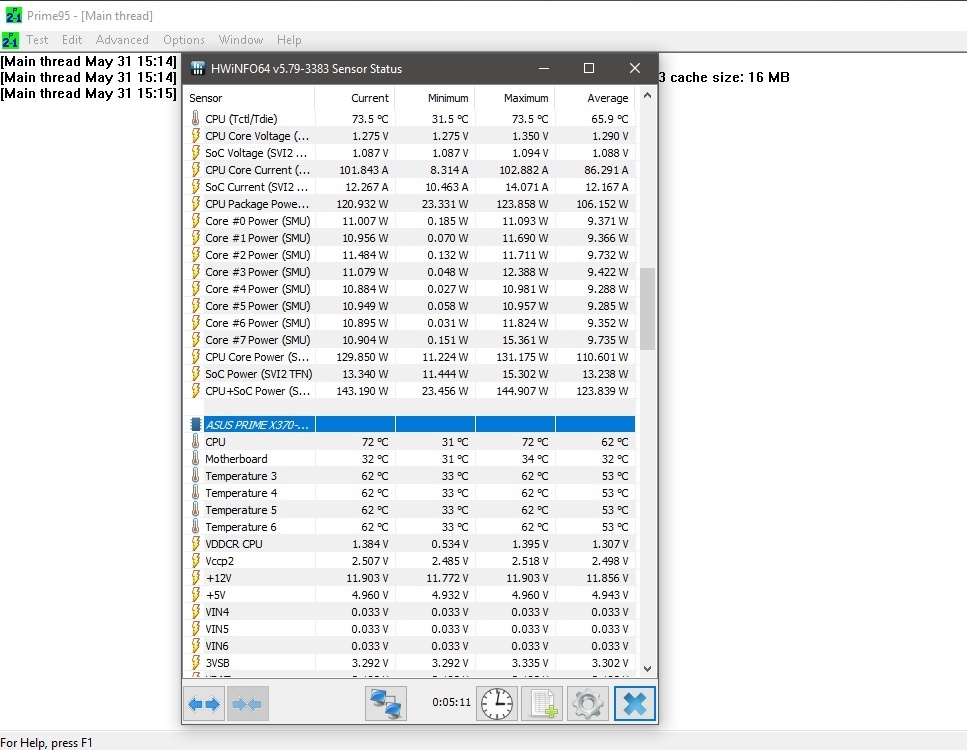Screen dimensions: 967x750
Task: Select the VIN4 sensor row
Action: pos(409,612)
